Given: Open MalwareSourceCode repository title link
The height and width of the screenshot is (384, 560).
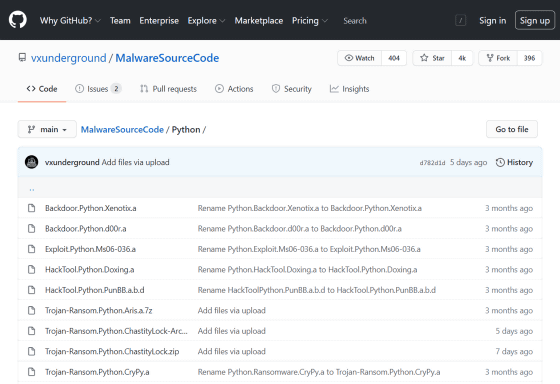Looking at the screenshot, I should click(x=167, y=58).
